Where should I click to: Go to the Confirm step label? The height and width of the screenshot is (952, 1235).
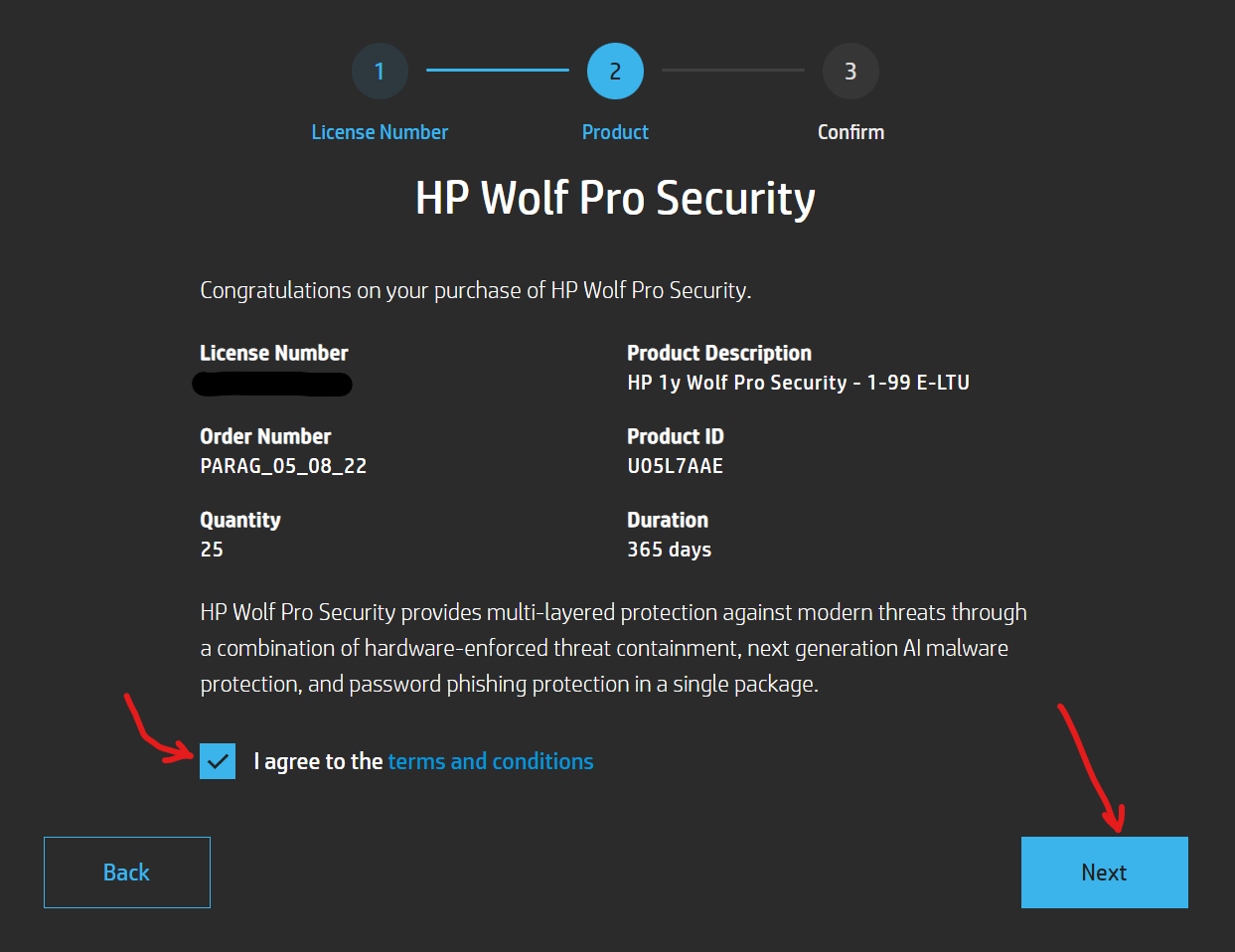(x=850, y=131)
